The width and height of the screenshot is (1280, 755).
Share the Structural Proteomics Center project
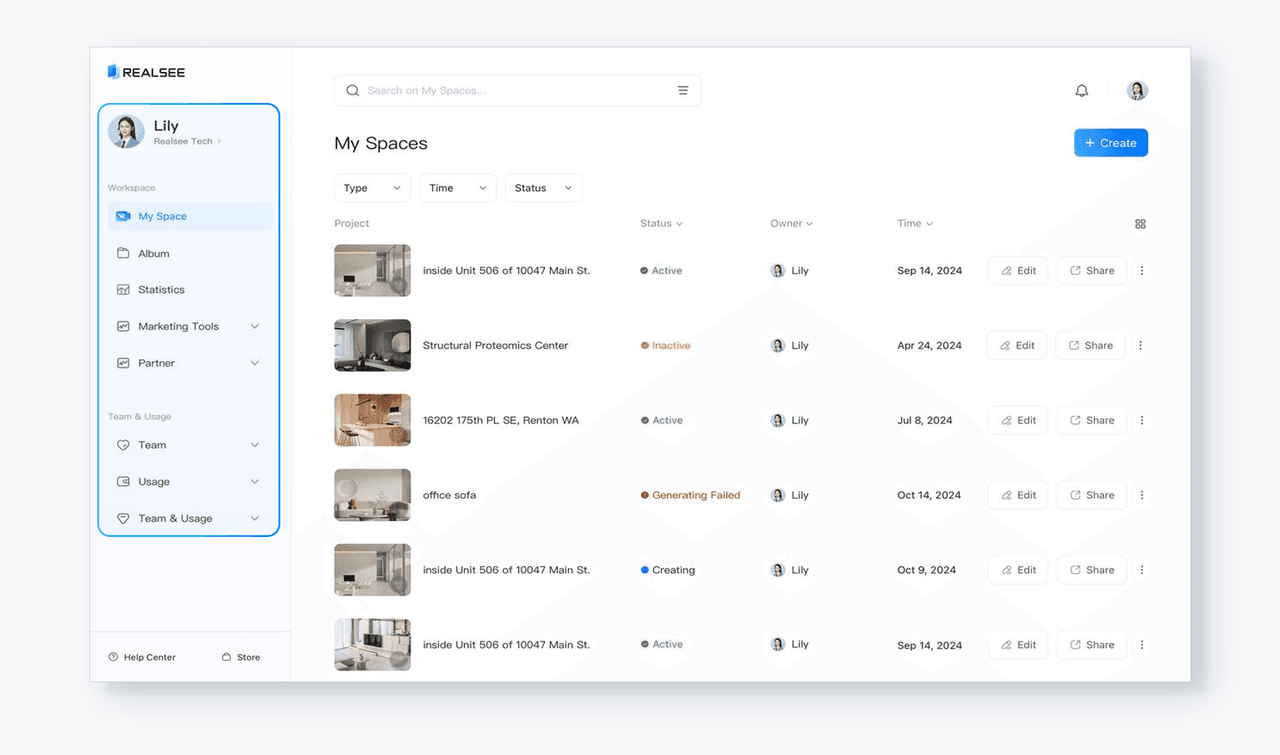[x=1090, y=345]
